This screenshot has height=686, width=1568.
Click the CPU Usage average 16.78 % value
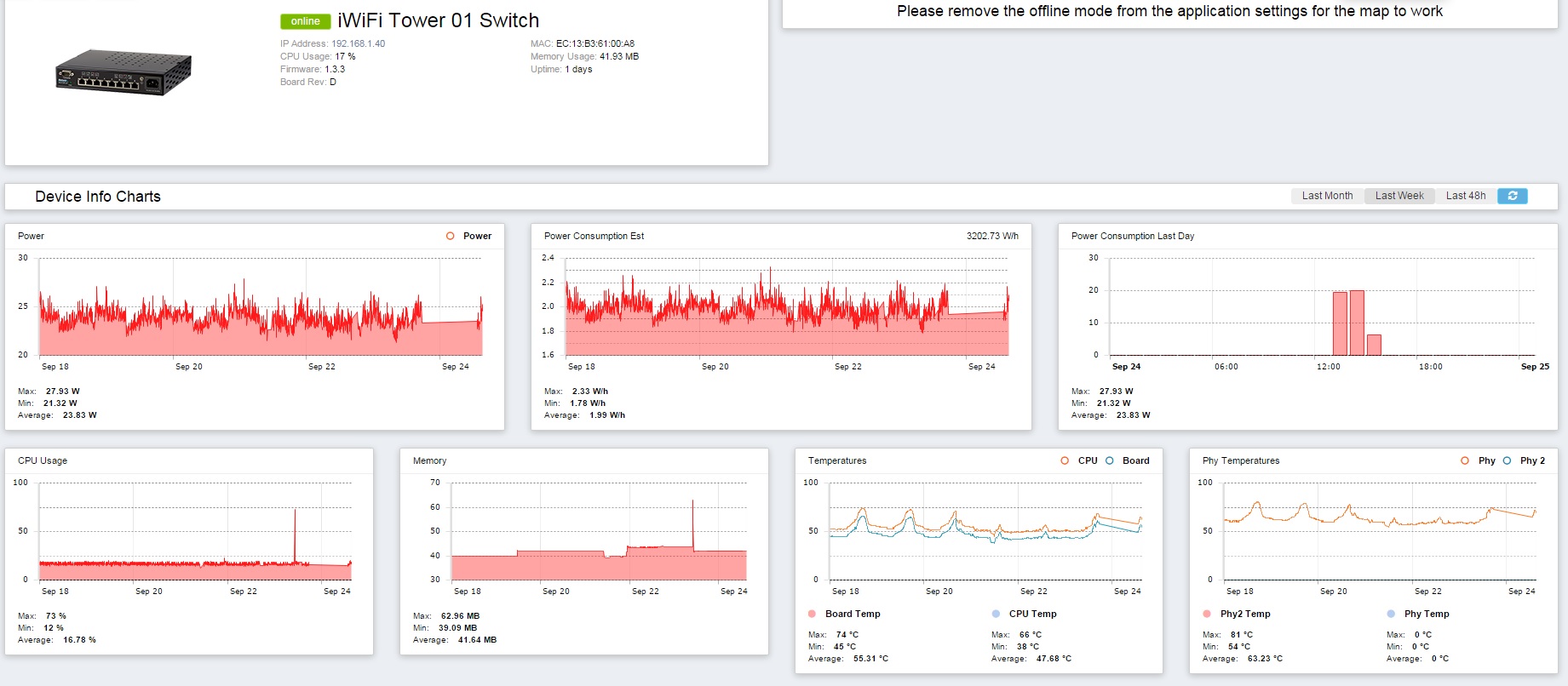point(79,640)
